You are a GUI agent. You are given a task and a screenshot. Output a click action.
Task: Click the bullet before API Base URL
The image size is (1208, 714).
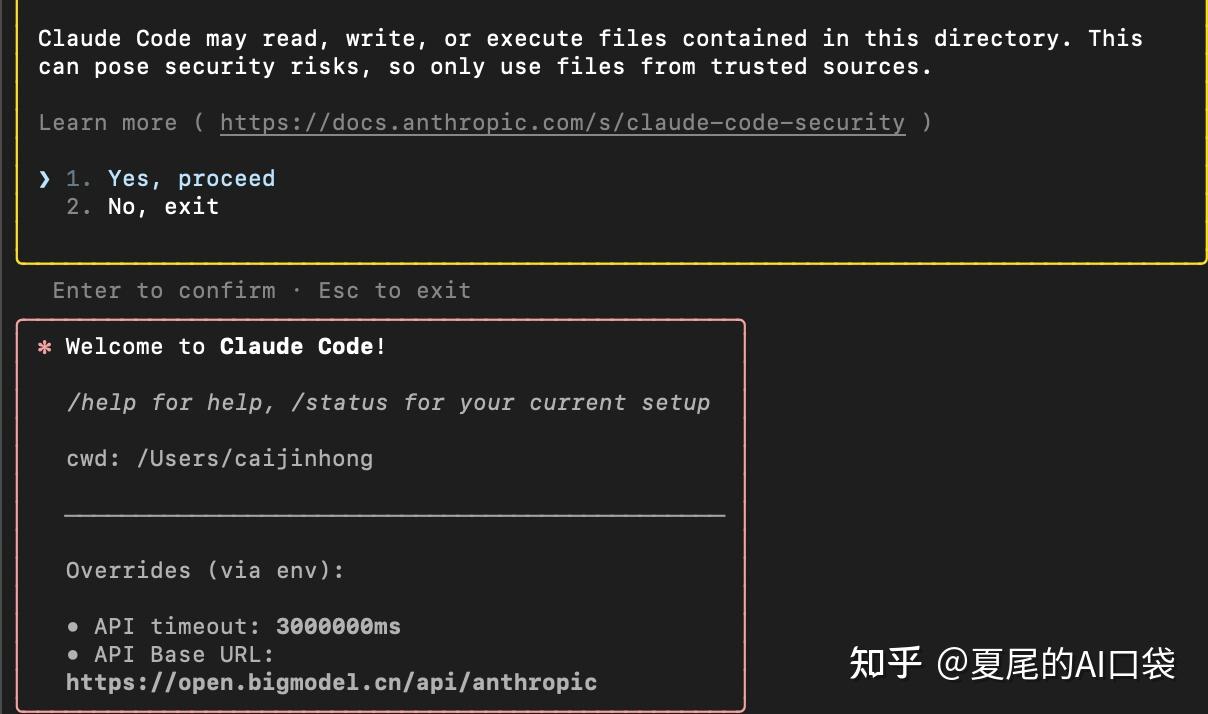73,655
